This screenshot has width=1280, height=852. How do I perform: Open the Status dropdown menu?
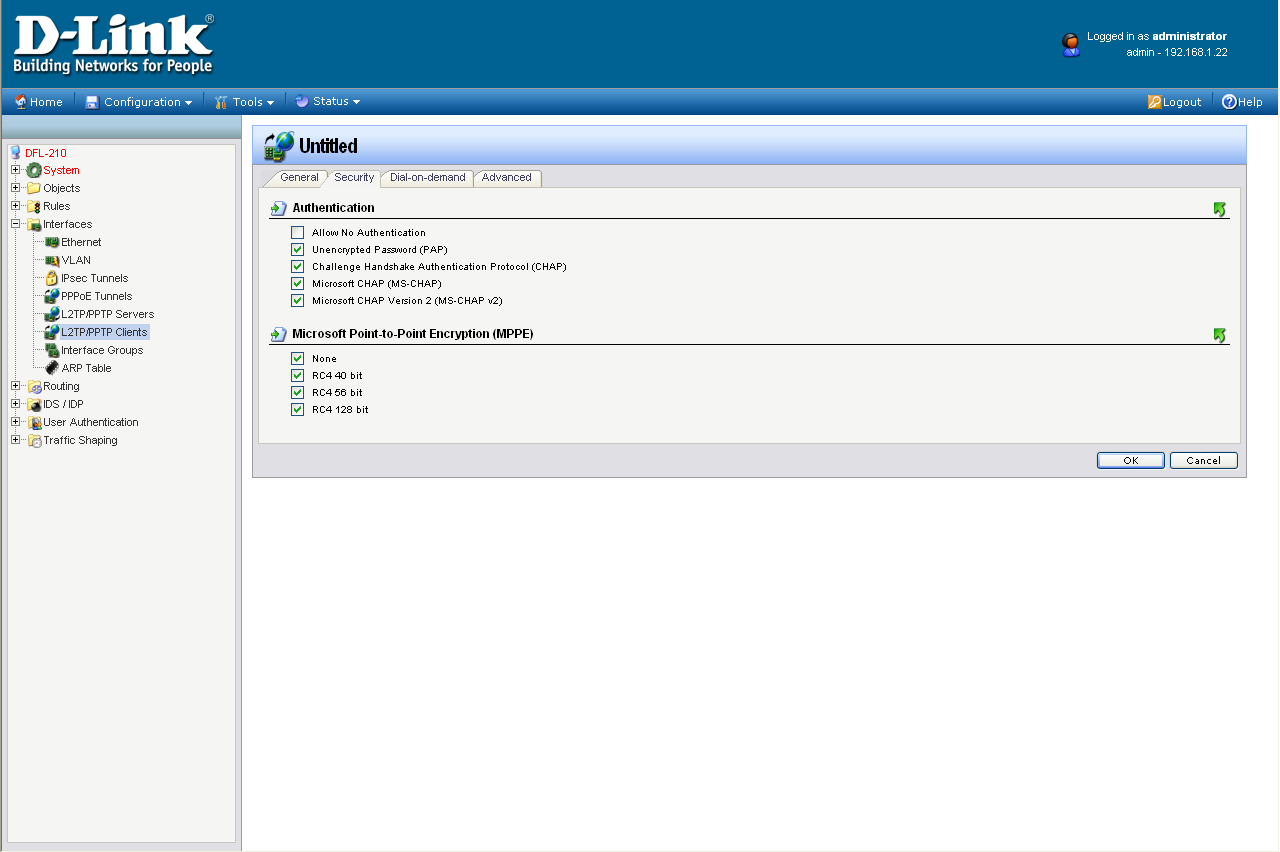click(x=327, y=101)
